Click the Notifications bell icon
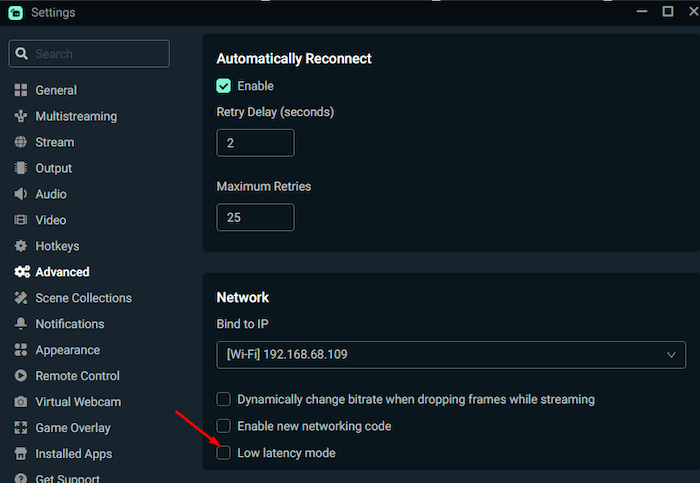 point(21,324)
